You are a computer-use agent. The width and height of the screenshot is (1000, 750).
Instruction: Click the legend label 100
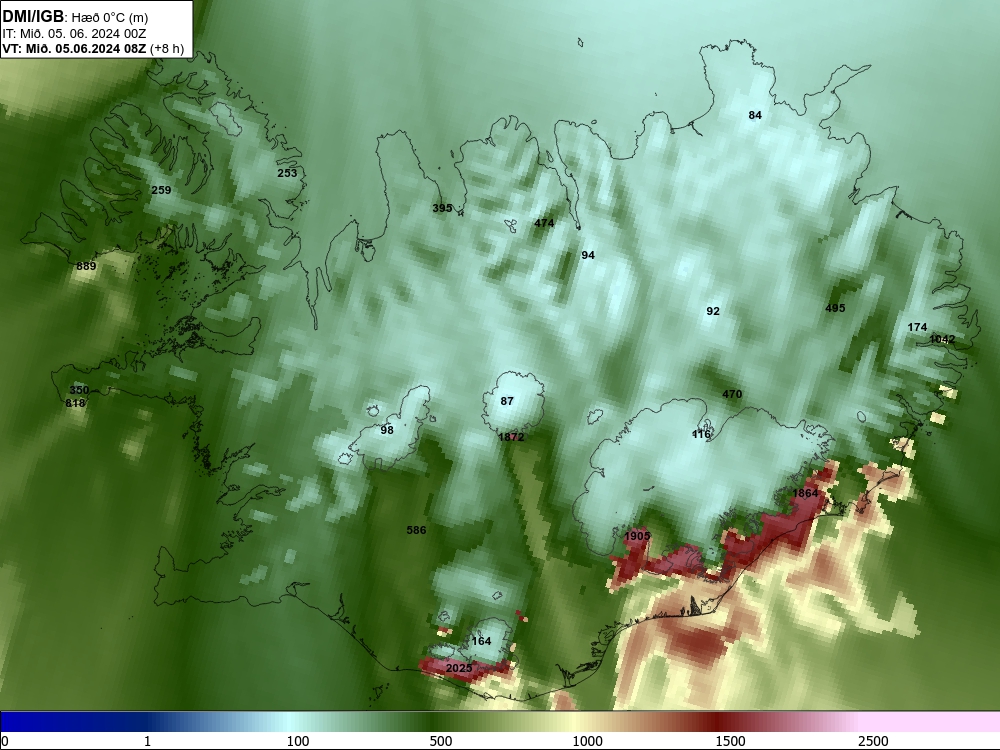click(298, 741)
